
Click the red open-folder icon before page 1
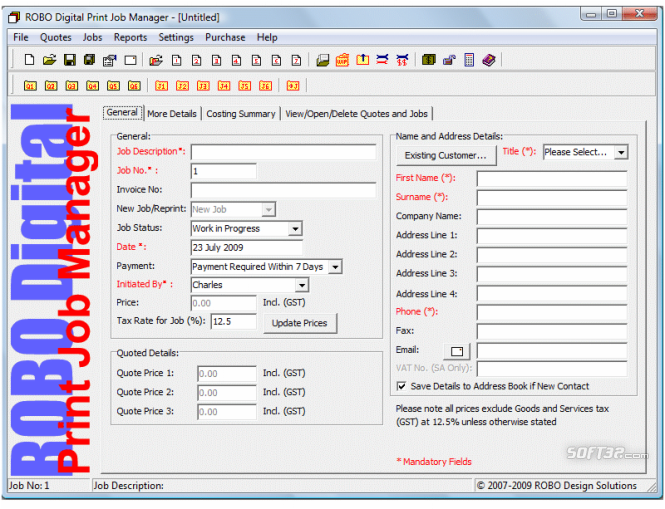156,60
